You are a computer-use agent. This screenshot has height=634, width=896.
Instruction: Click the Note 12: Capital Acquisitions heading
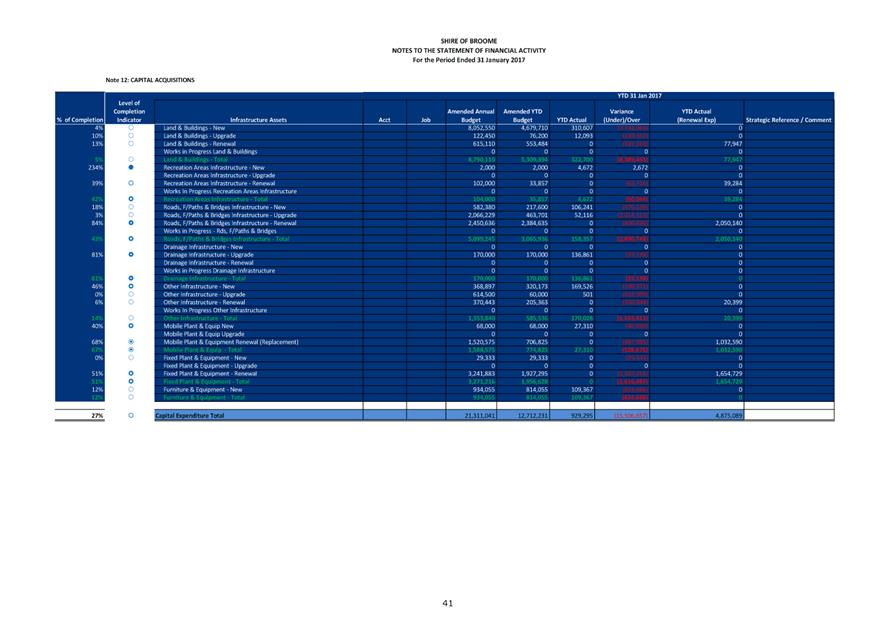click(x=150, y=78)
